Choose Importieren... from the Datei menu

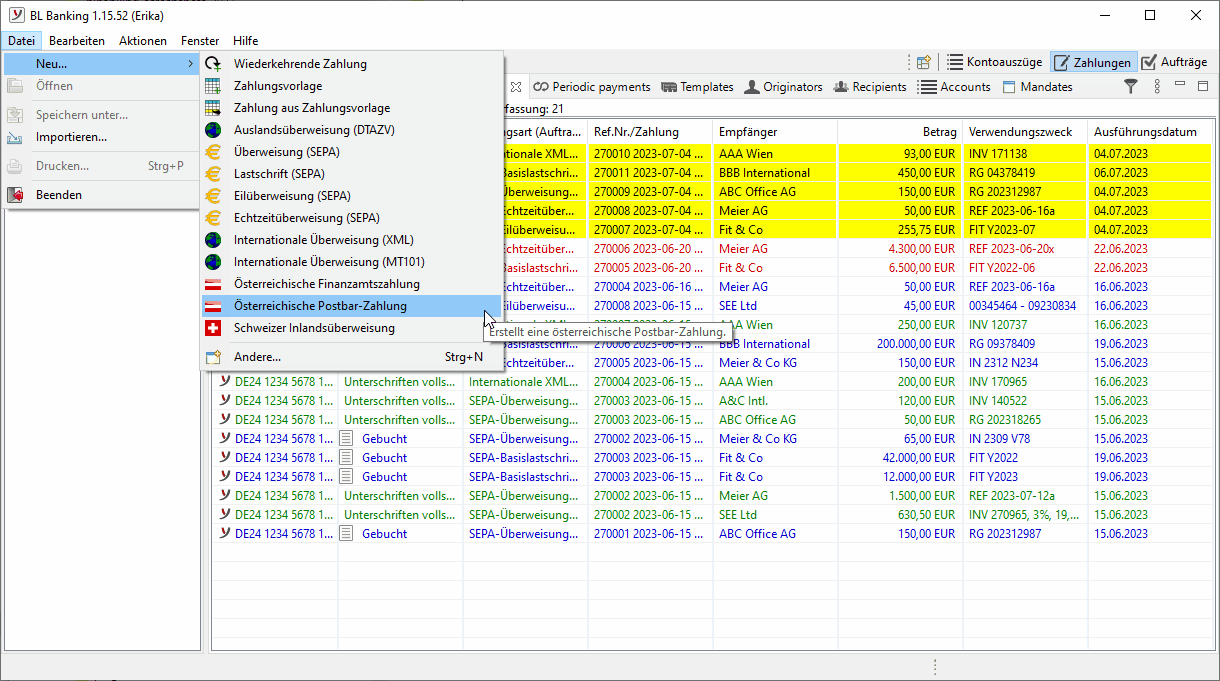tap(71, 137)
